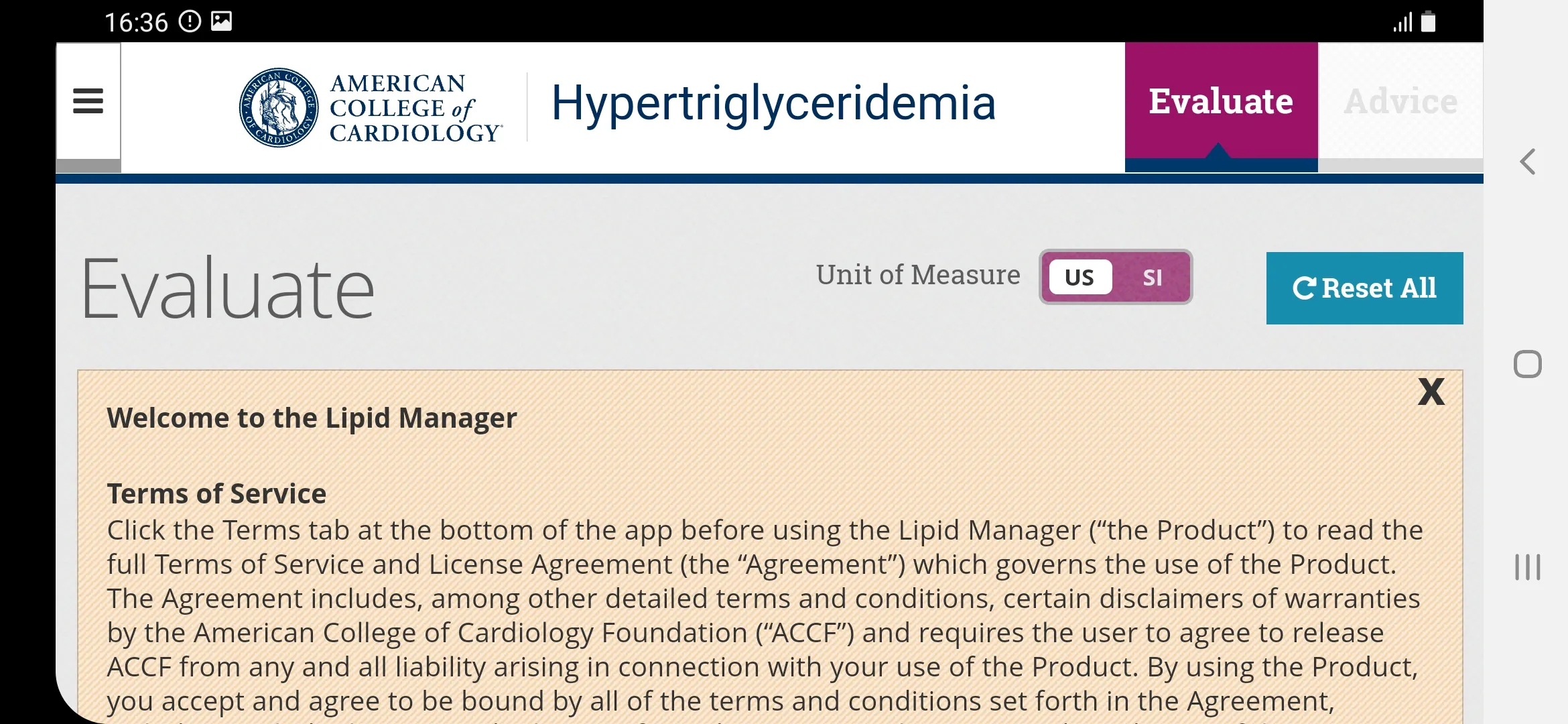Tap the Android home button
1568x724 pixels.
(x=1526, y=363)
